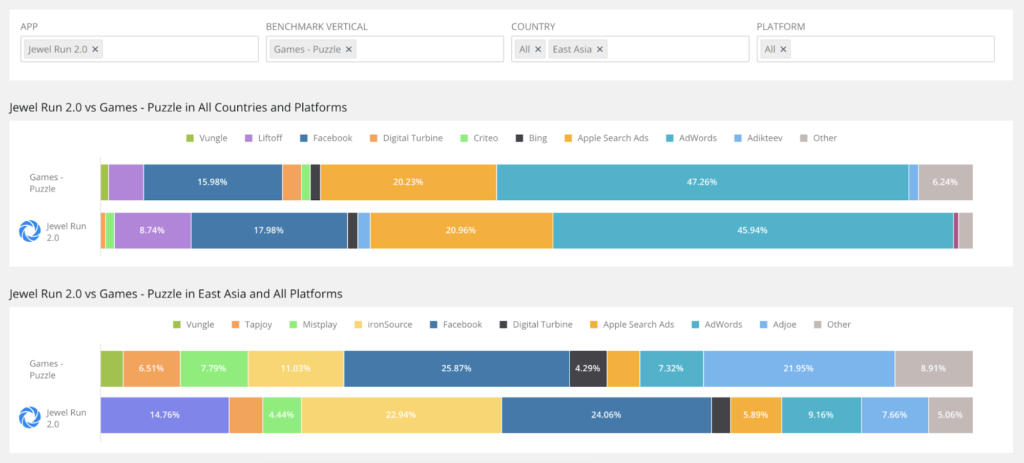Toggle Facebook legend in All Countries chart
Screen dimensions: 1024x463
pos(327,138)
